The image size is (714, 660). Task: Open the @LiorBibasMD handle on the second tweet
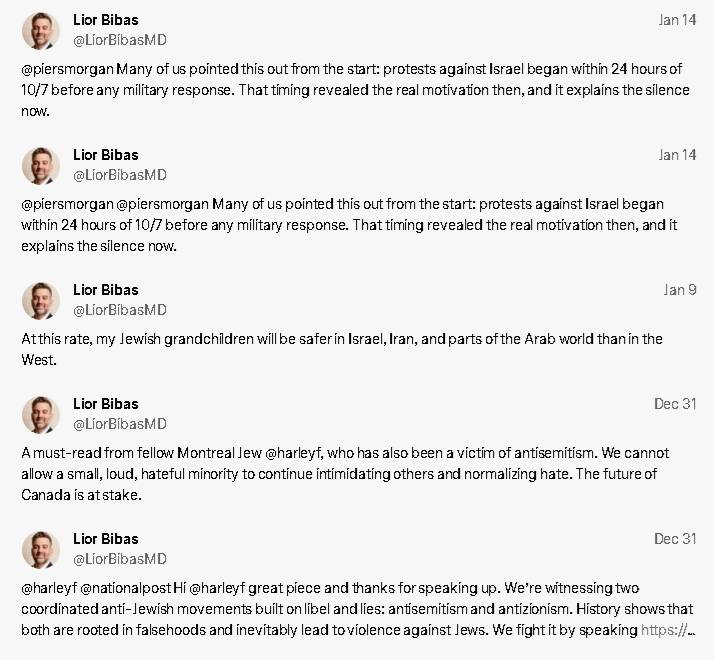(x=120, y=175)
